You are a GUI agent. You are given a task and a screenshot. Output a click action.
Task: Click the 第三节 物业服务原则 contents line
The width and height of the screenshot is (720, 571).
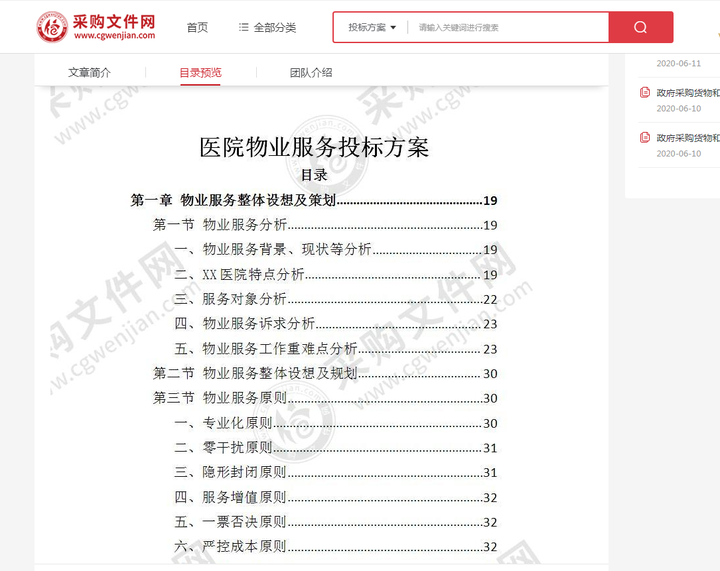tap(325, 398)
